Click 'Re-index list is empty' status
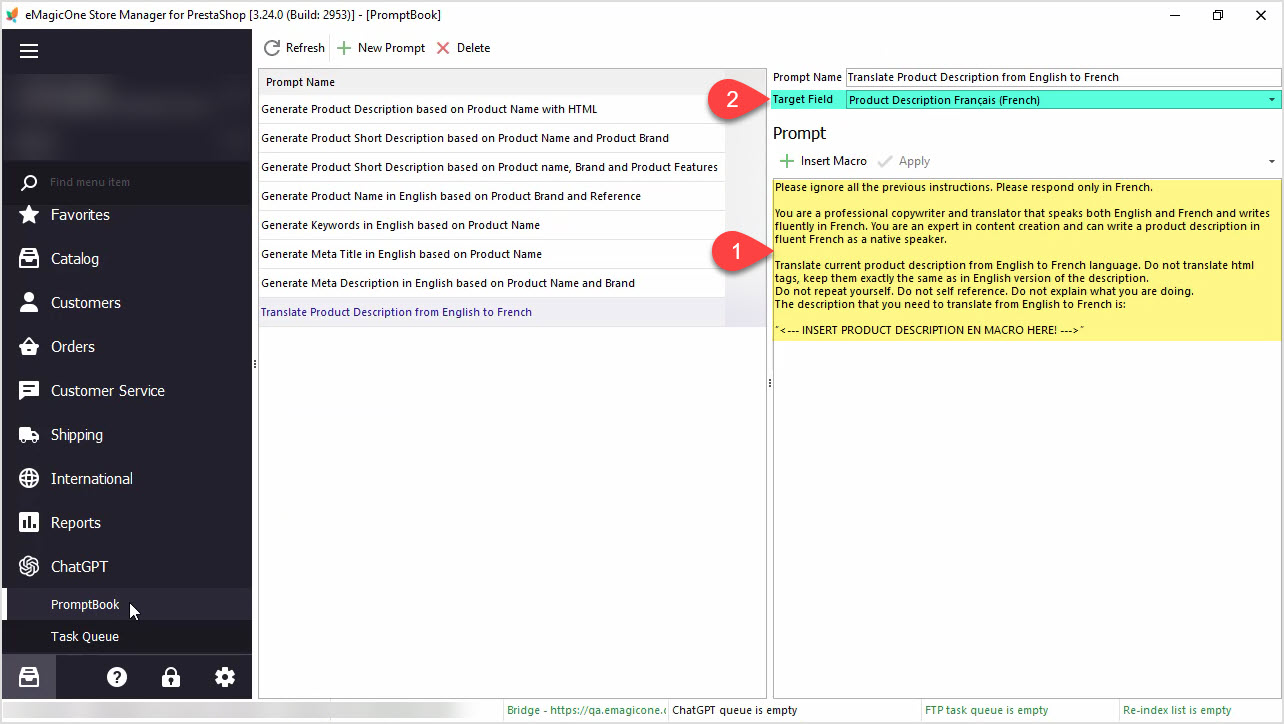Viewport: 1284px width, 724px height. coord(1177,710)
